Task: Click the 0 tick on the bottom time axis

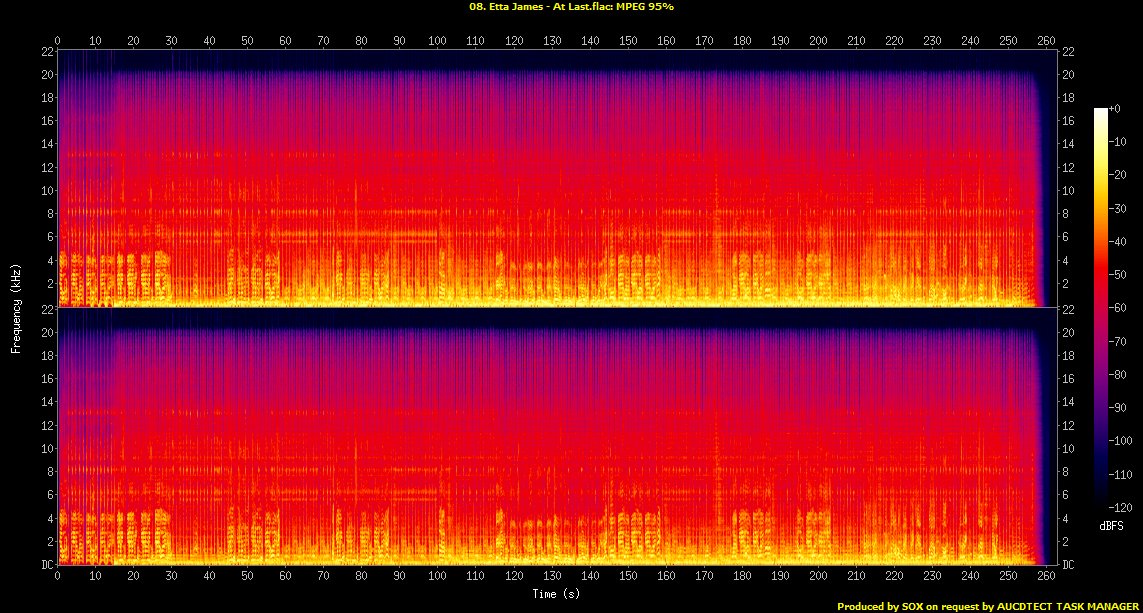Action: [x=58, y=577]
